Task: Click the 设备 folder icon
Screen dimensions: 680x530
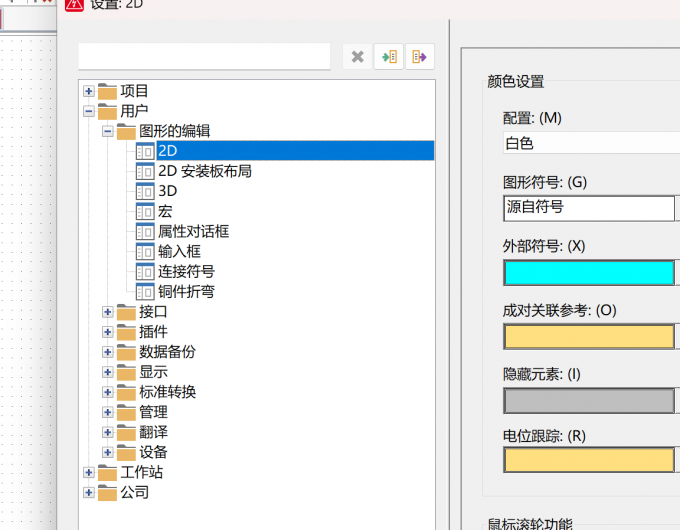Action: click(x=126, y=453)
